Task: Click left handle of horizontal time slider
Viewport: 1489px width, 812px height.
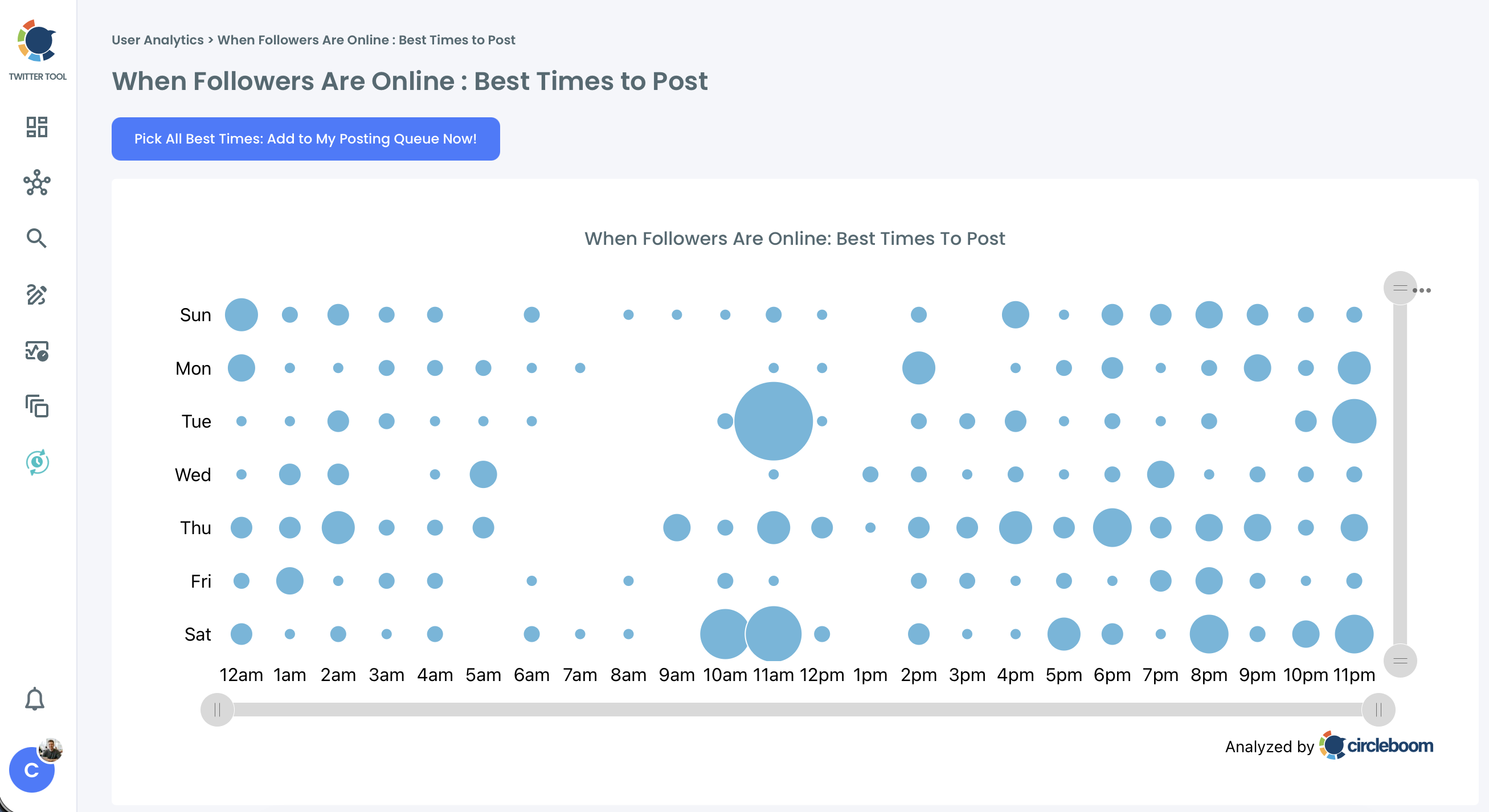Action: click(x=218, y=710)
